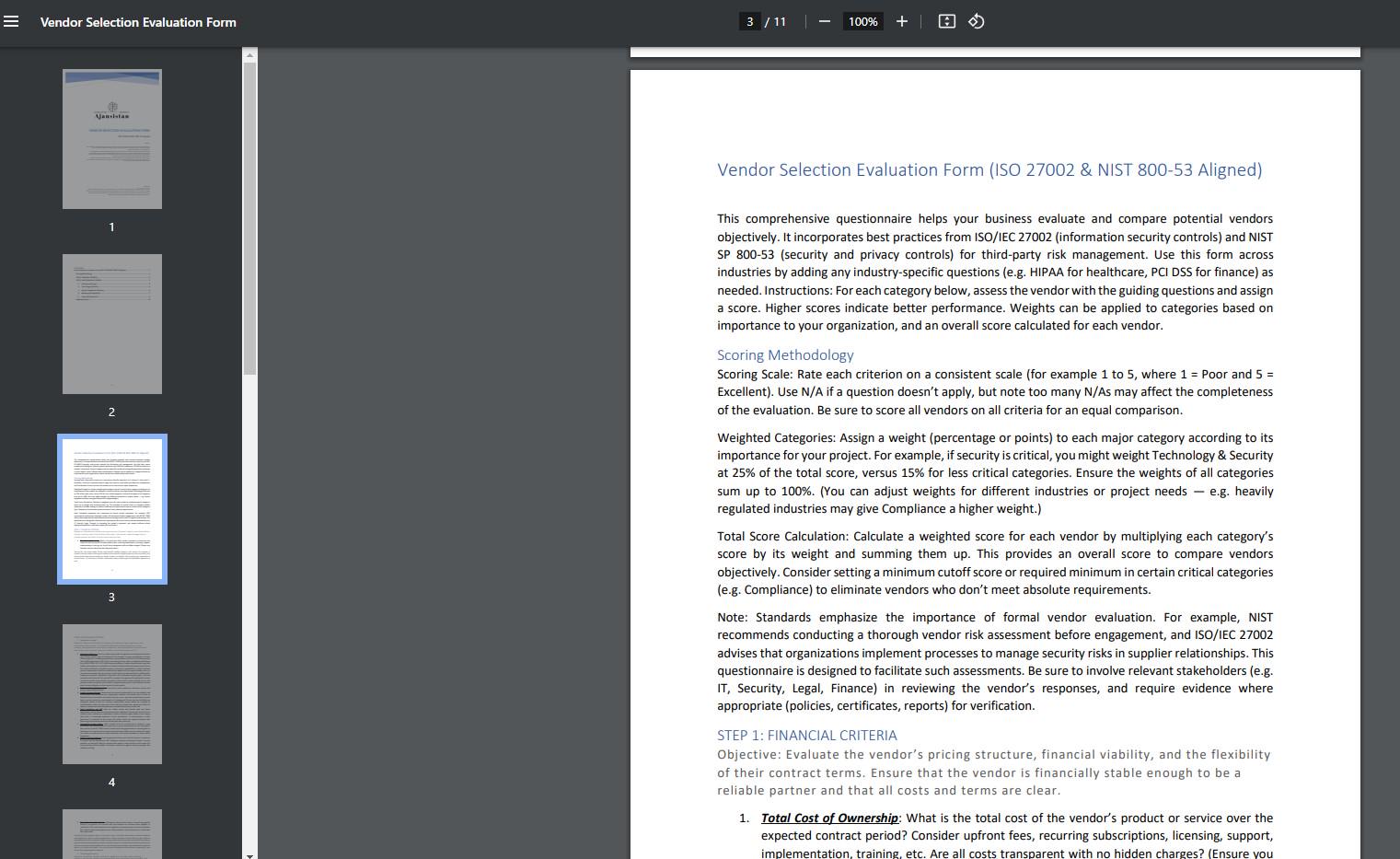Viewport: 1400px width, 859px height.
Task: Select the page 2 thumbnail
Action: click(111, 323)
